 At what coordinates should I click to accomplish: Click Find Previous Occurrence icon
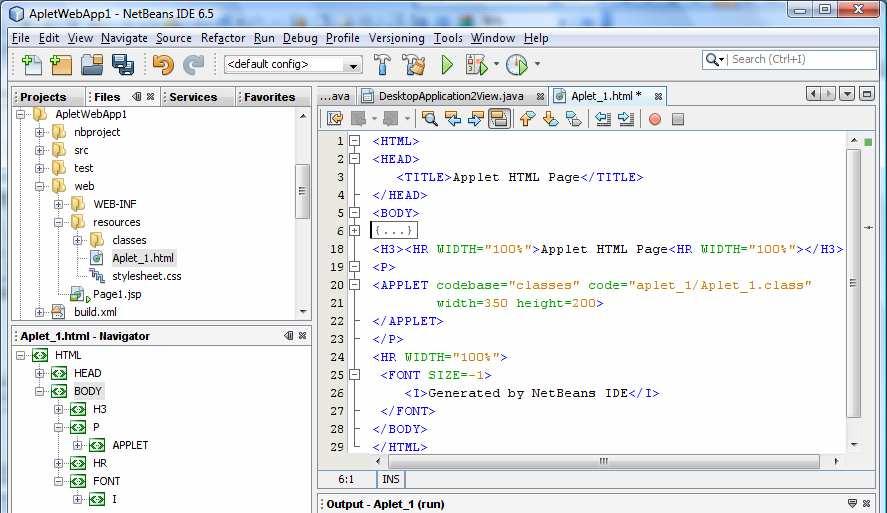coord(453,119)
